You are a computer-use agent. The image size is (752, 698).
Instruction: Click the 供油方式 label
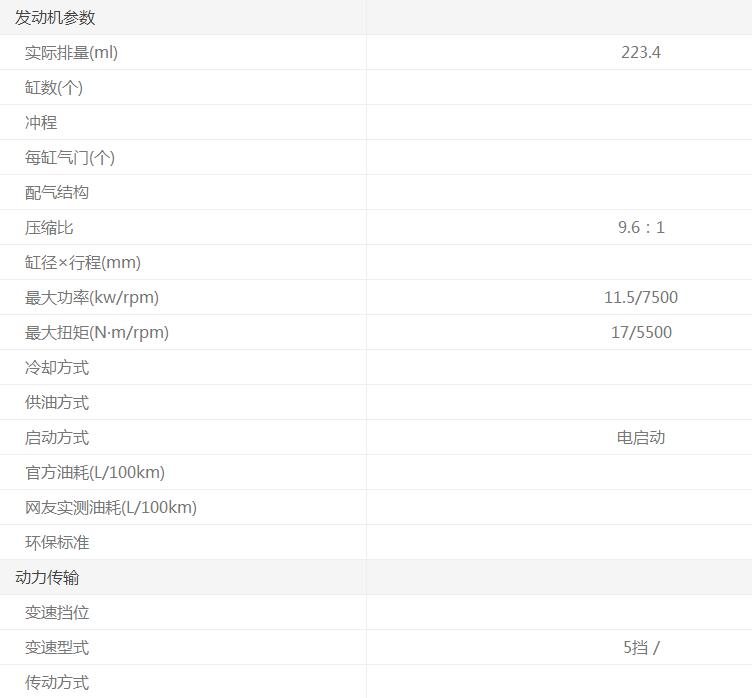click(x=57, y=403)
